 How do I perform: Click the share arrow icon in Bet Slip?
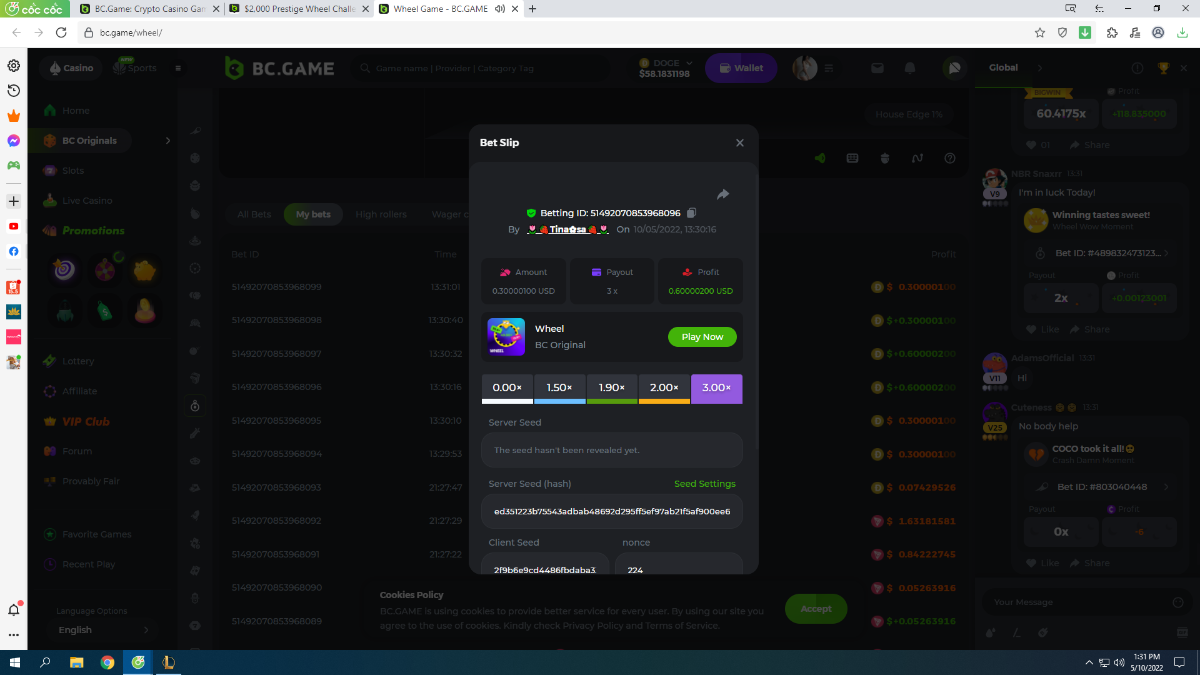point(723,194)
